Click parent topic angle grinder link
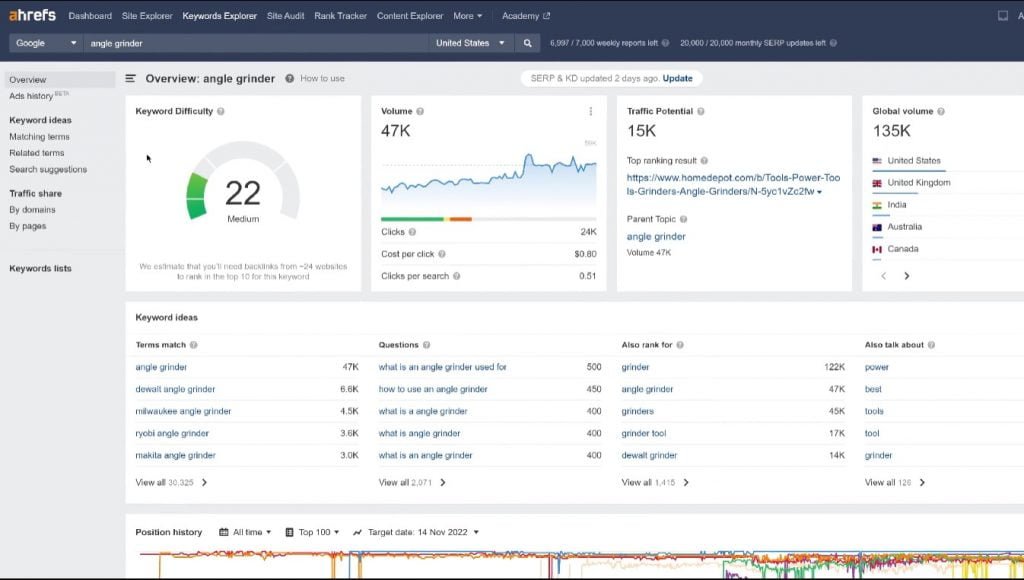 coord(656,236)
